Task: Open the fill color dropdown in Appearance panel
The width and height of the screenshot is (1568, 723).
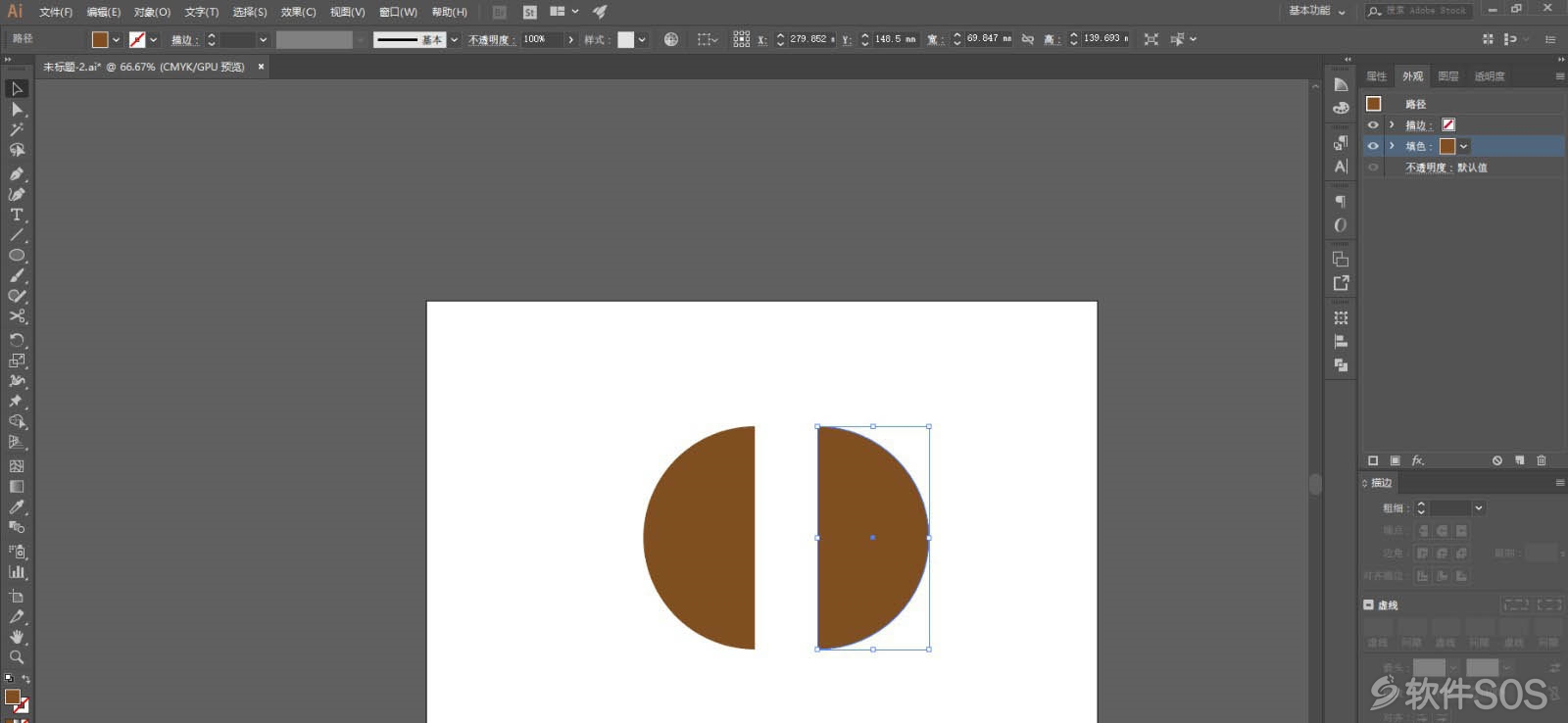Action: click(1464, 147)
